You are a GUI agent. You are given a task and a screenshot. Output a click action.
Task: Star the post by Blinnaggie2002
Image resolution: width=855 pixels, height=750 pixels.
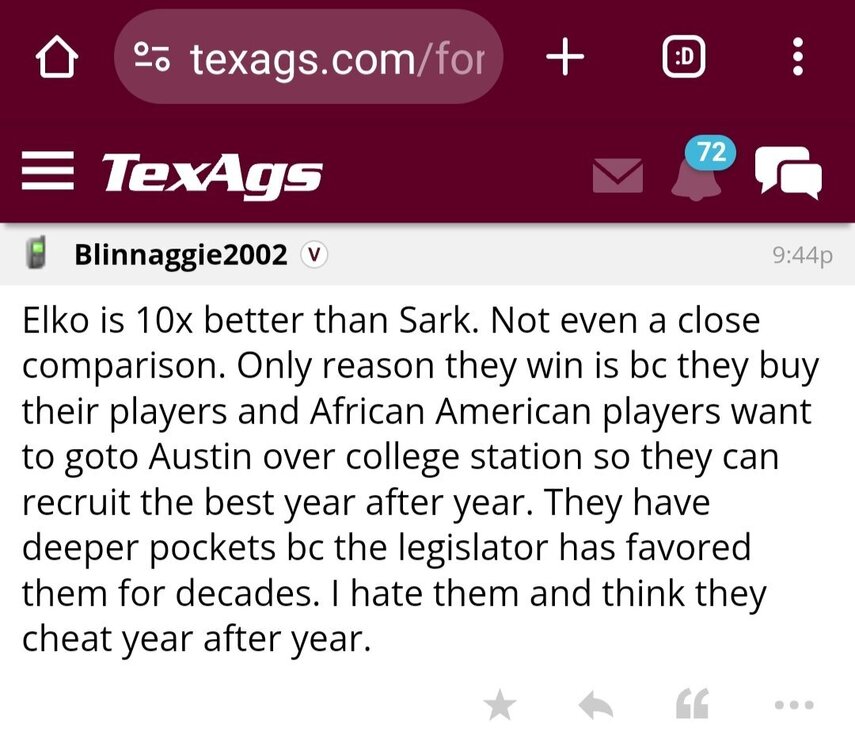[x=500, y=706]
